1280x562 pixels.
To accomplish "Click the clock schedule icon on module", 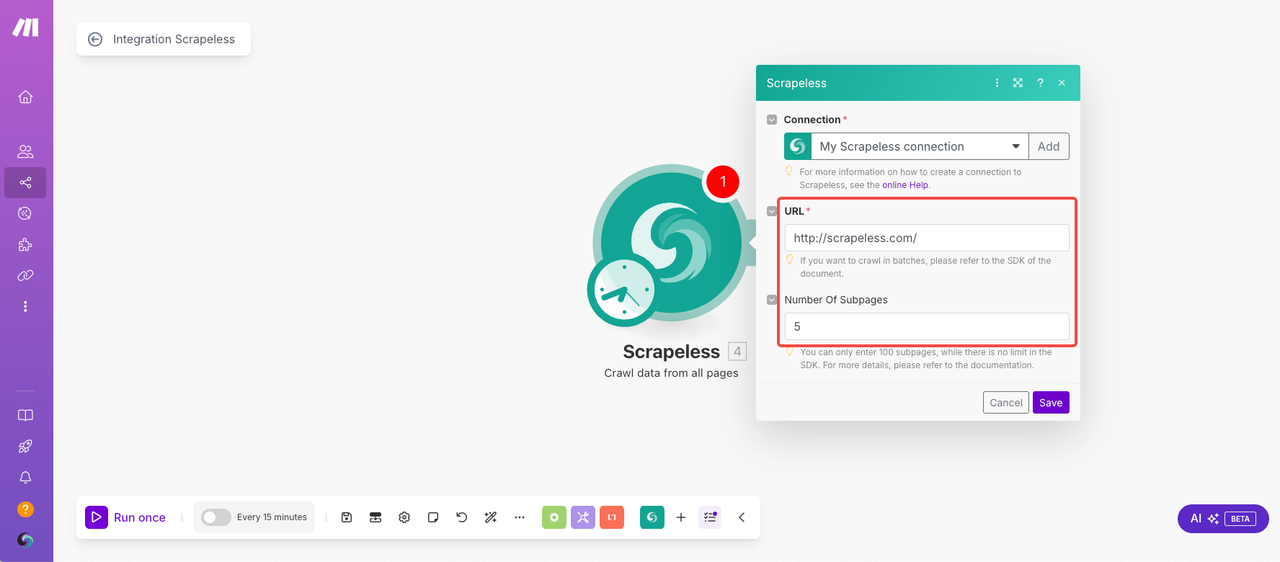I will 624,290.
